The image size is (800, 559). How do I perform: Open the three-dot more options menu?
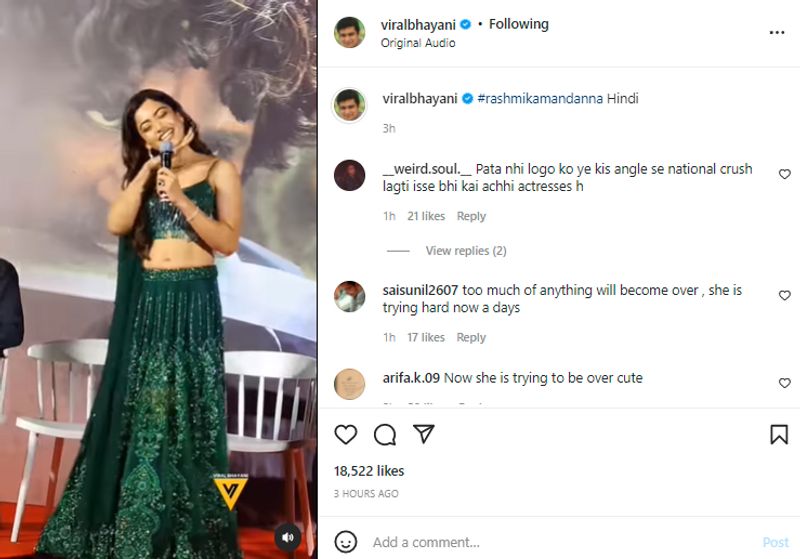[777, 32]
